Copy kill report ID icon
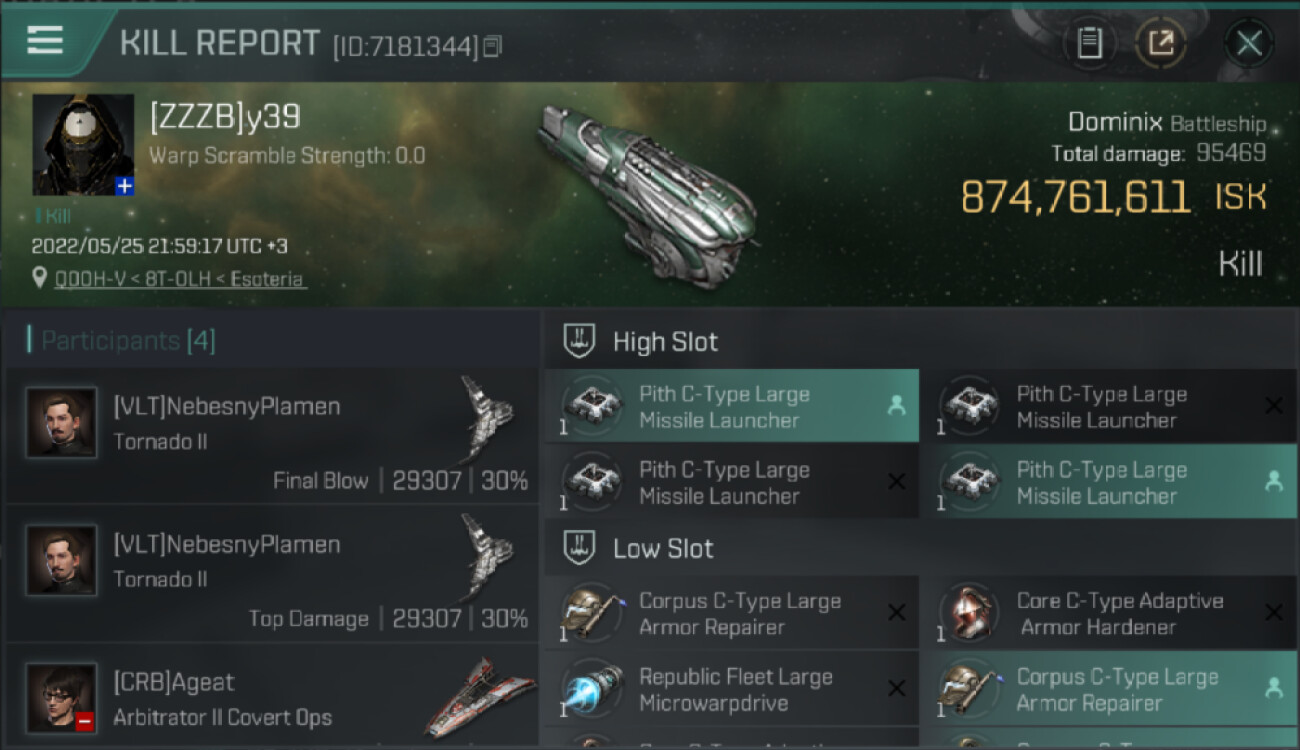The image size is (1300, 750). [492, 47]
